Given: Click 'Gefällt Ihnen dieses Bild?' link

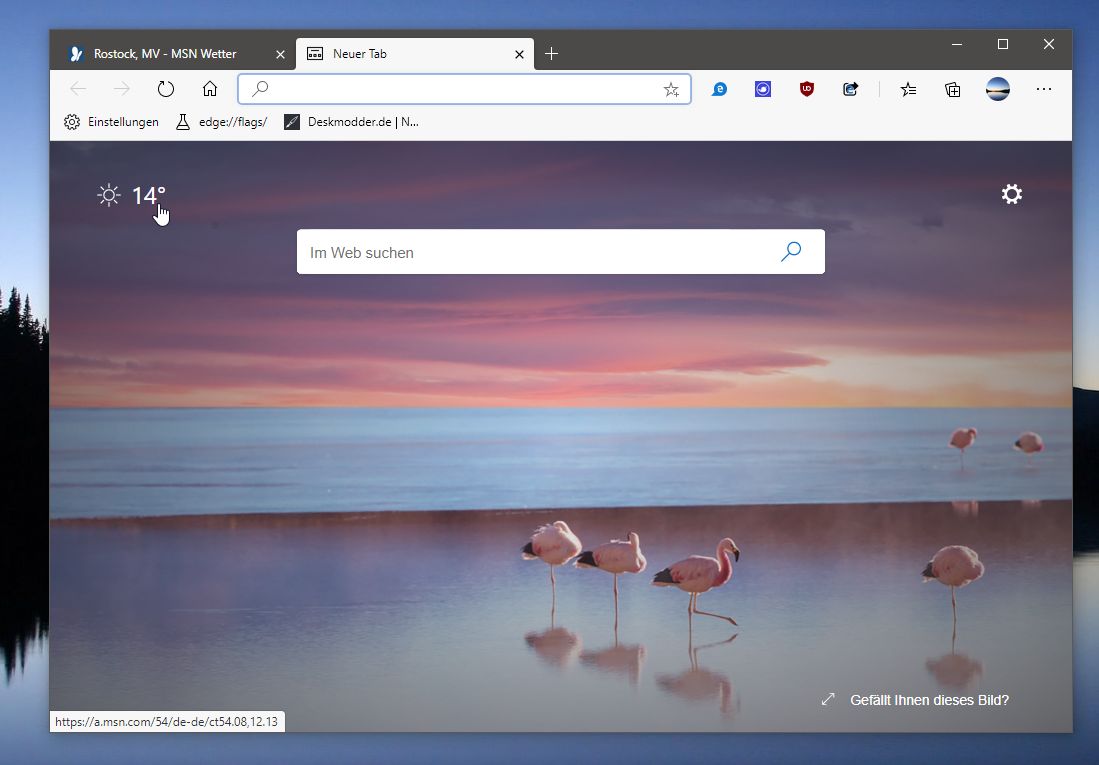Looking at the screenshot, I should pos(929,700).
